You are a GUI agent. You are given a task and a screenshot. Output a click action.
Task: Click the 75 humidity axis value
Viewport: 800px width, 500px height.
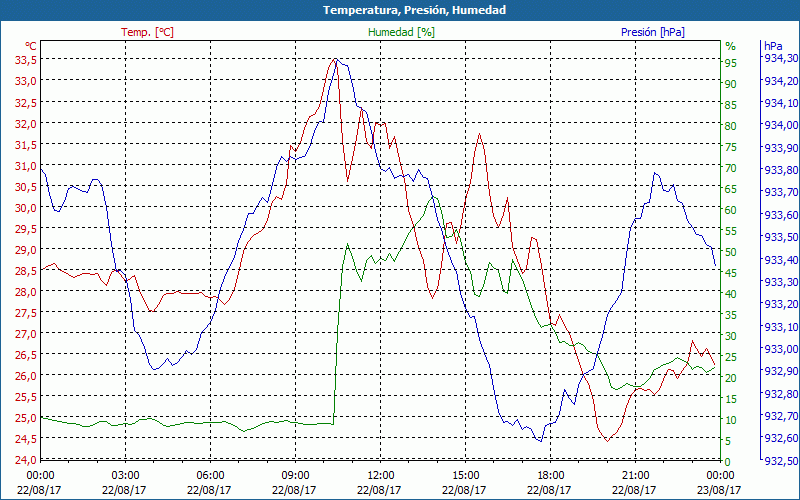[x=731, y=147]
